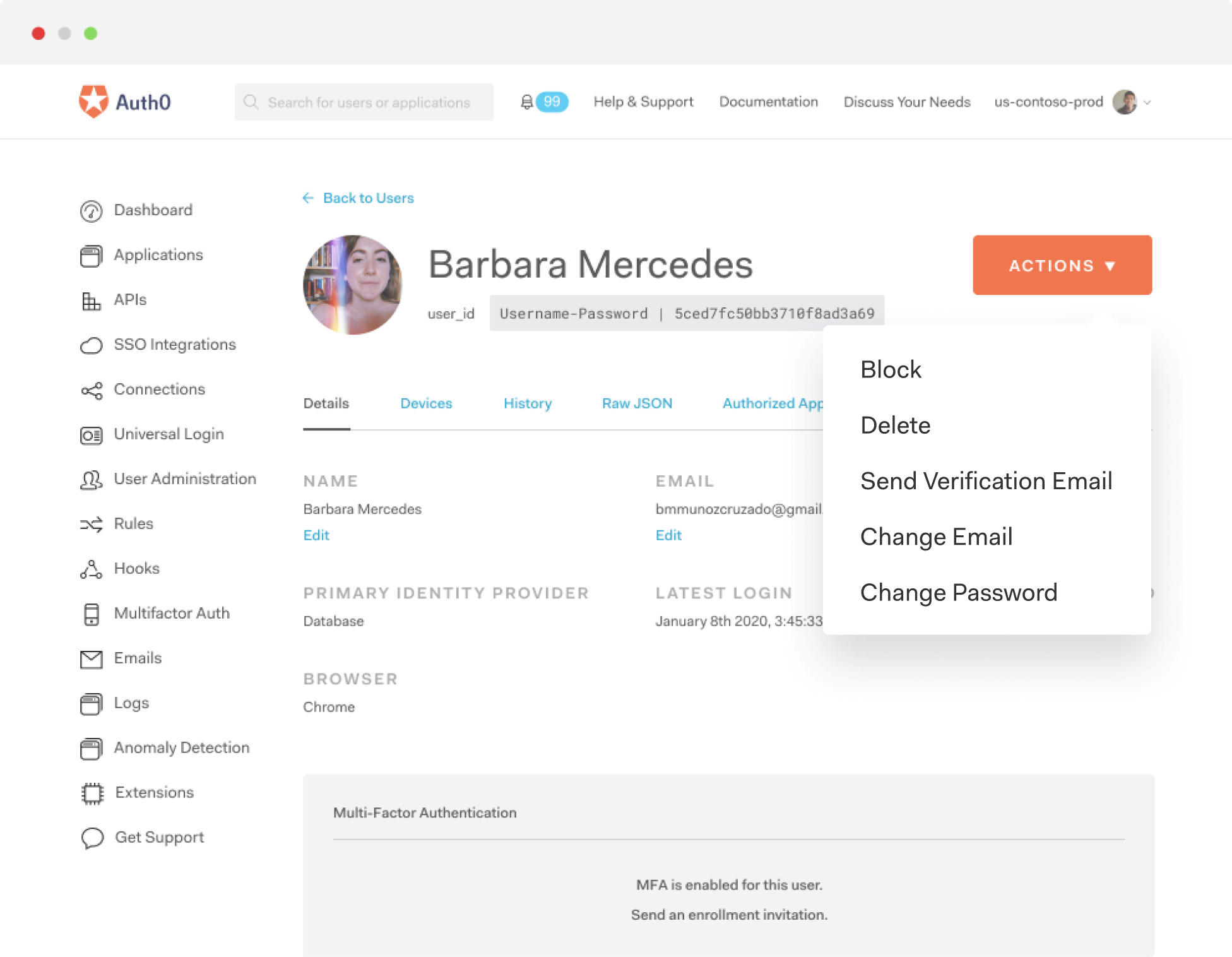Switch to the Devices tab
Image resolution: width=1232 pixels, height=957 pixels.
(427, 403)
